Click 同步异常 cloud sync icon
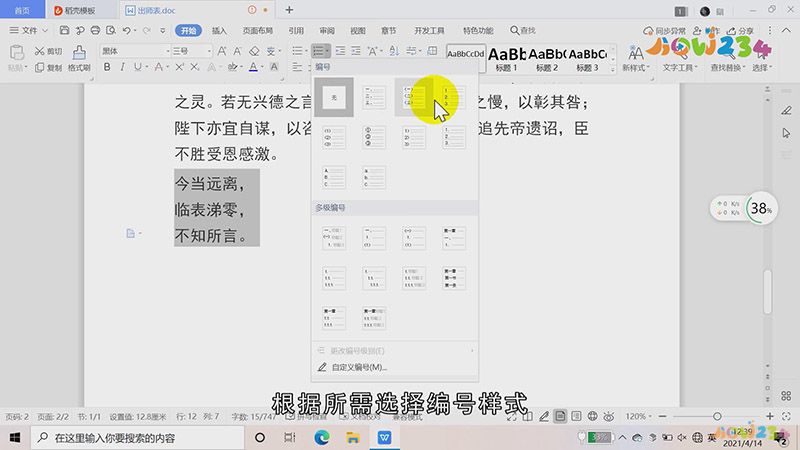 (664, 31)
